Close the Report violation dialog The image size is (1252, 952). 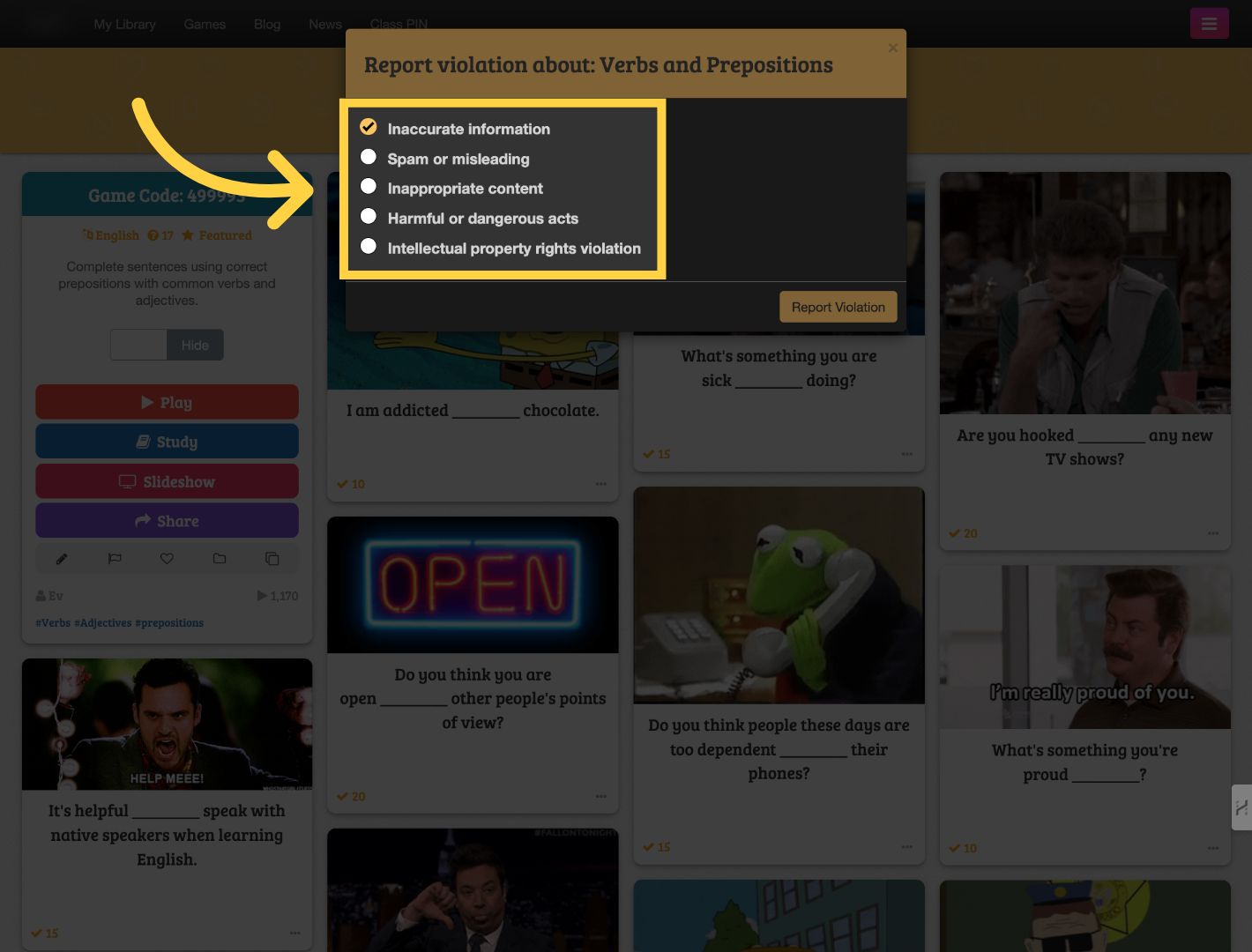pyautogui.click(x=893, y=48)
